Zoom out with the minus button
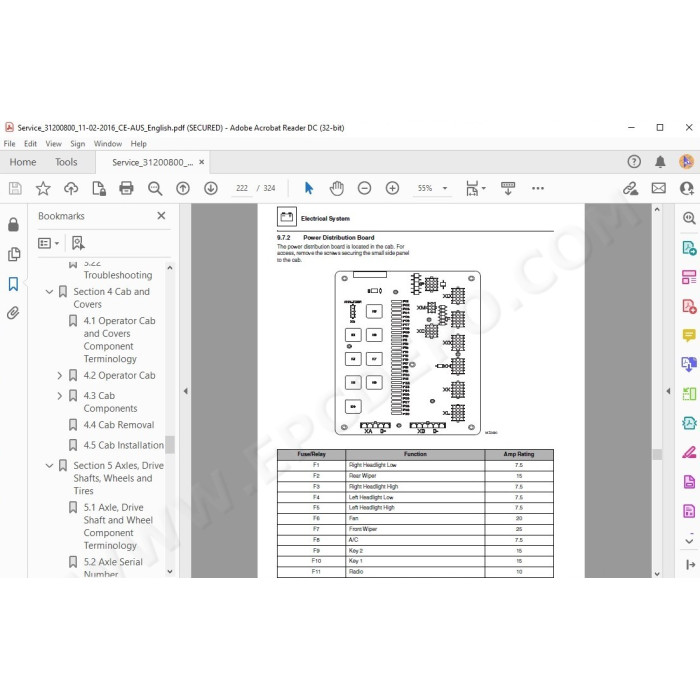Screen dimensions: 700x700 364,188
